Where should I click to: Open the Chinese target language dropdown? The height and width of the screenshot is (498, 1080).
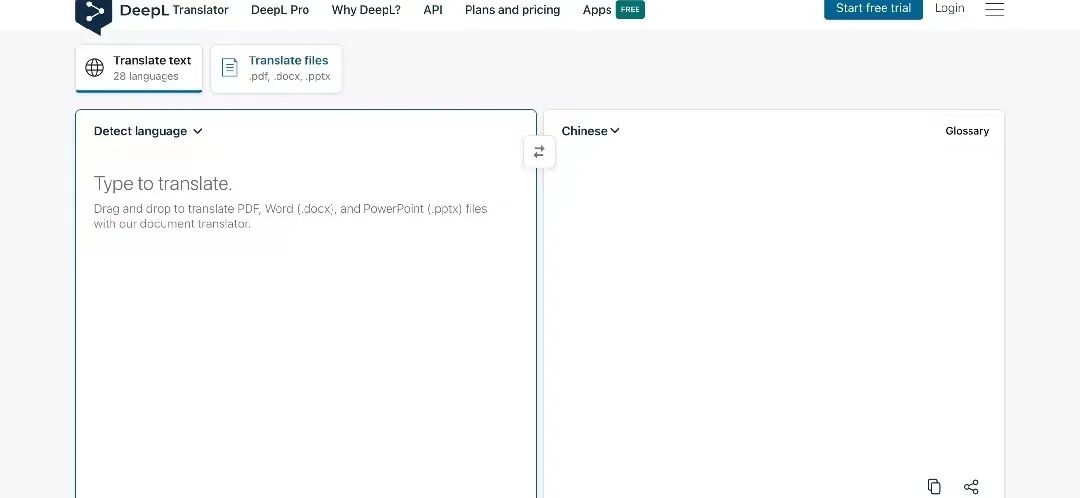(x=590, y=131)
